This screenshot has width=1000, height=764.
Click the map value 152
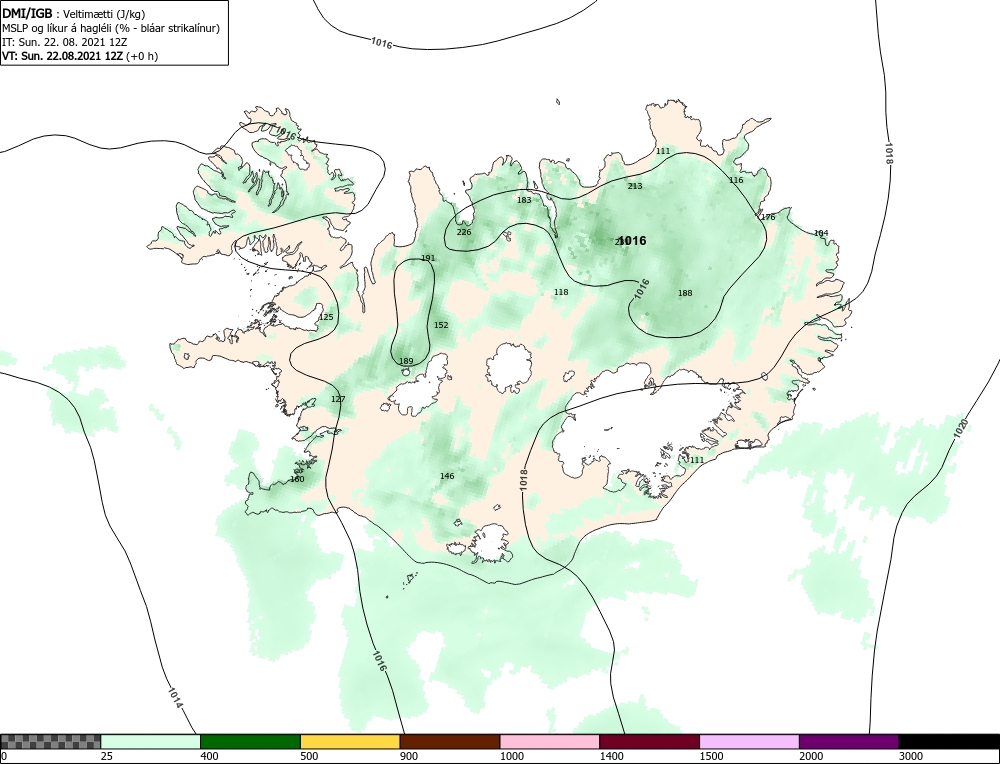coord(441,325)
